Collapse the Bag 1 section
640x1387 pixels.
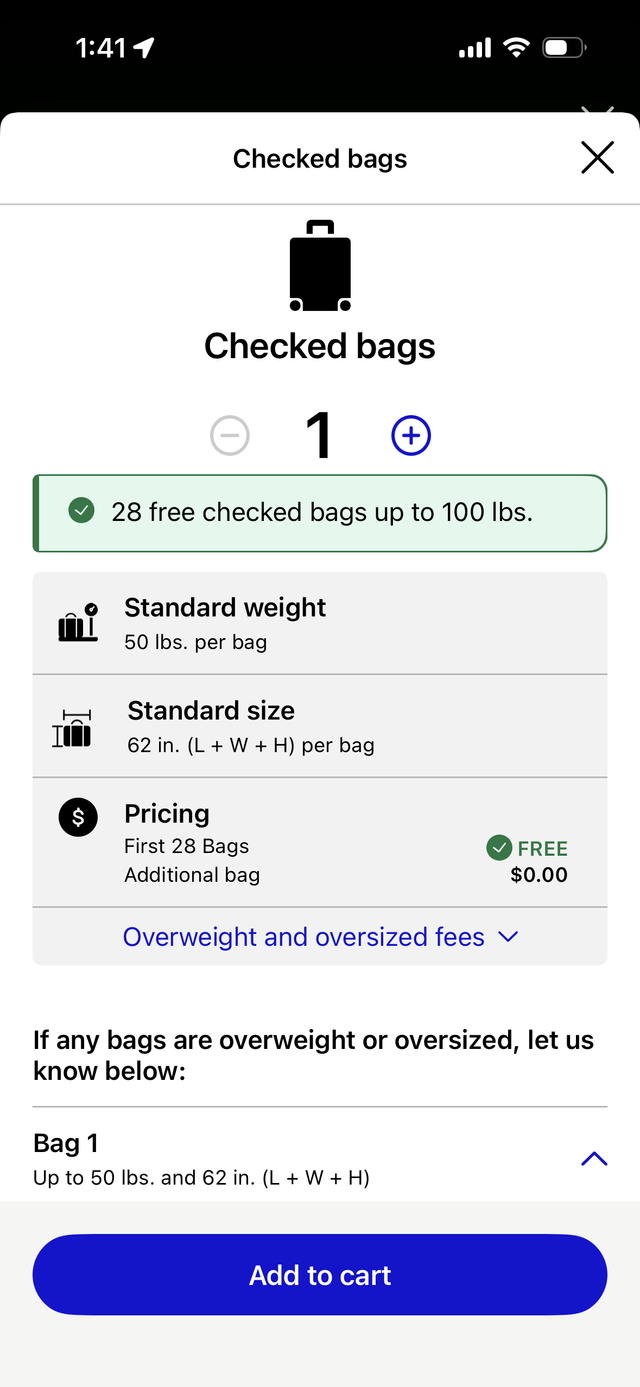594,1159
